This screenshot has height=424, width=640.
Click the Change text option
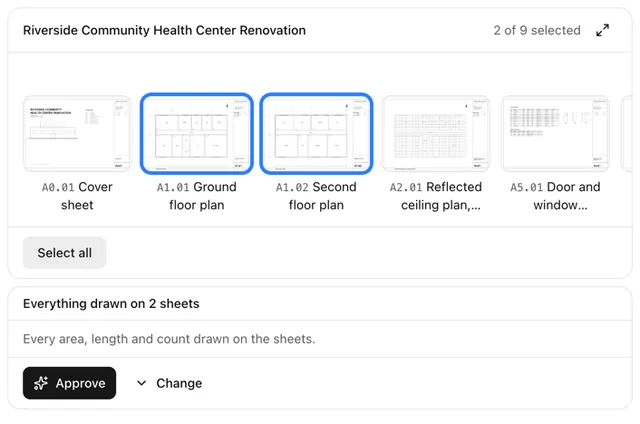(x=179, y=383)
